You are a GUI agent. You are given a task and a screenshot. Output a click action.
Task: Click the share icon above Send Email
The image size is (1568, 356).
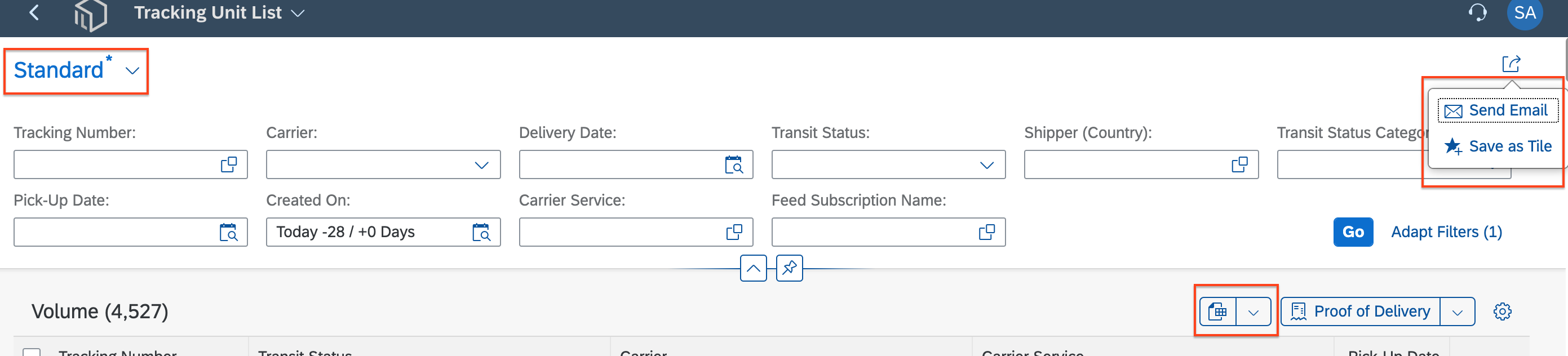point(1511,63)
